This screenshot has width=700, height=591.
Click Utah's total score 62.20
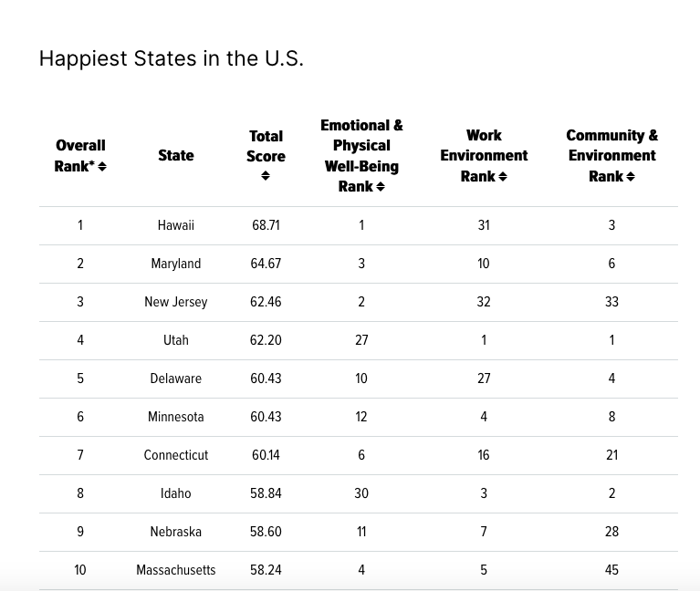[x=266, y=340]
